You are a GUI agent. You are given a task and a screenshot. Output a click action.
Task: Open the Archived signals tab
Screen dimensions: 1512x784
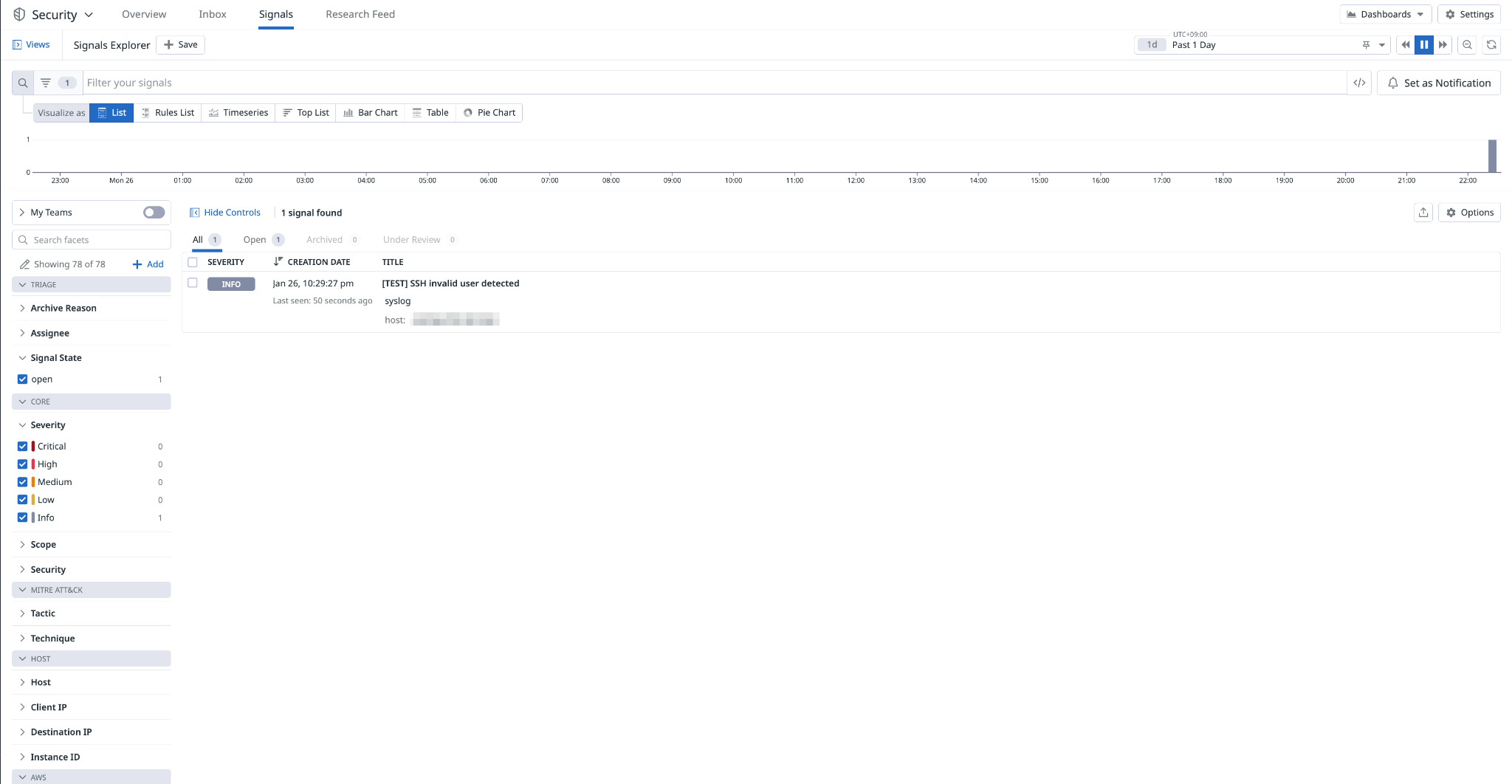click(x=325, y=240)
